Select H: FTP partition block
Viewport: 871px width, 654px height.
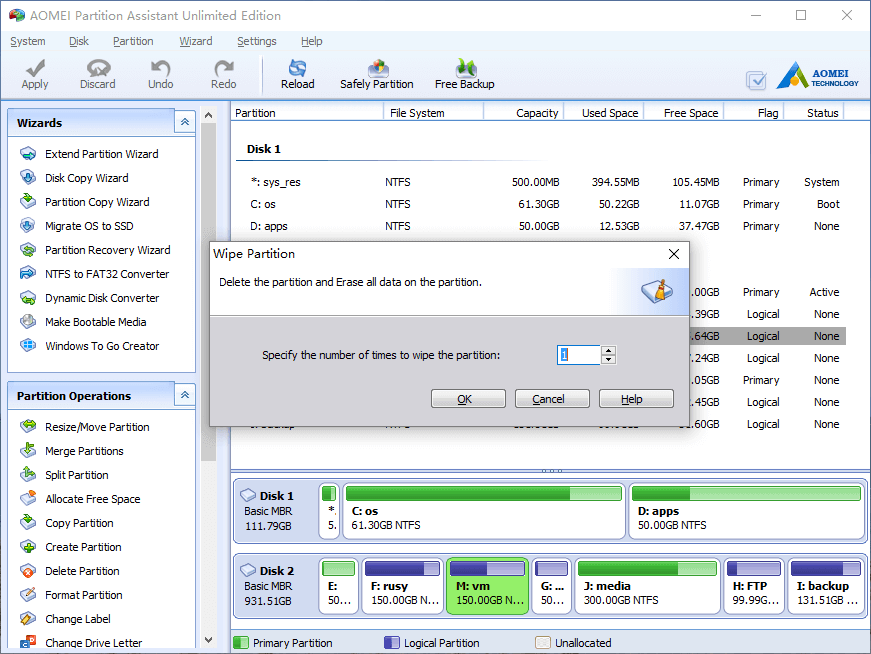click(x=754, y=586)
